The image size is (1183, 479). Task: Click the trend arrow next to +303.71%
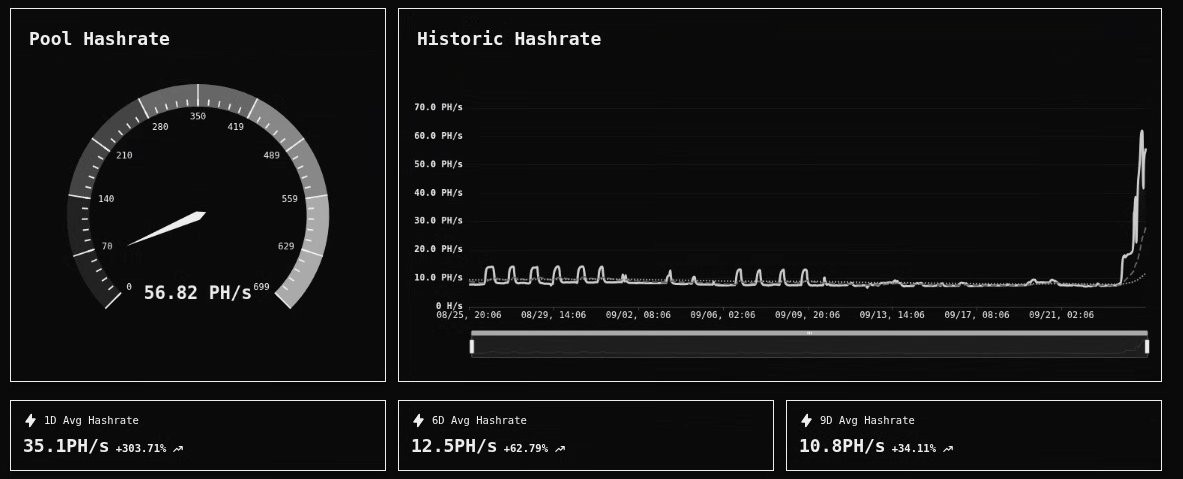pyautogui.click(x=178, y=449)
